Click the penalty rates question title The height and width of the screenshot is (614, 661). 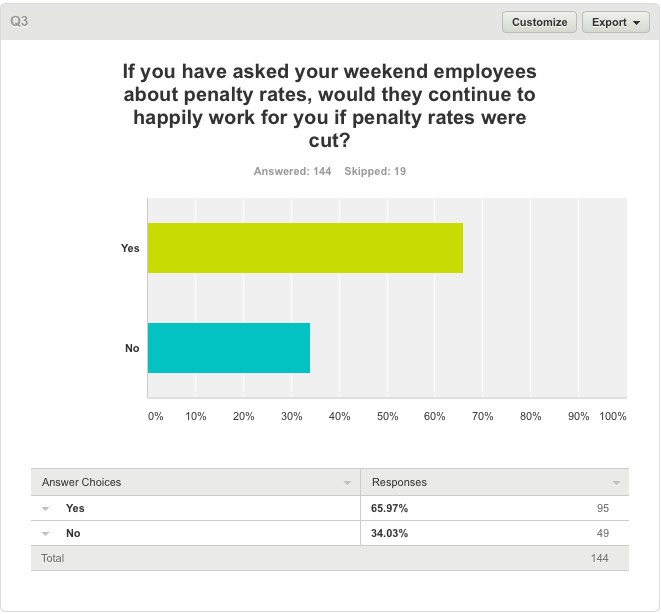pos(330,106)
